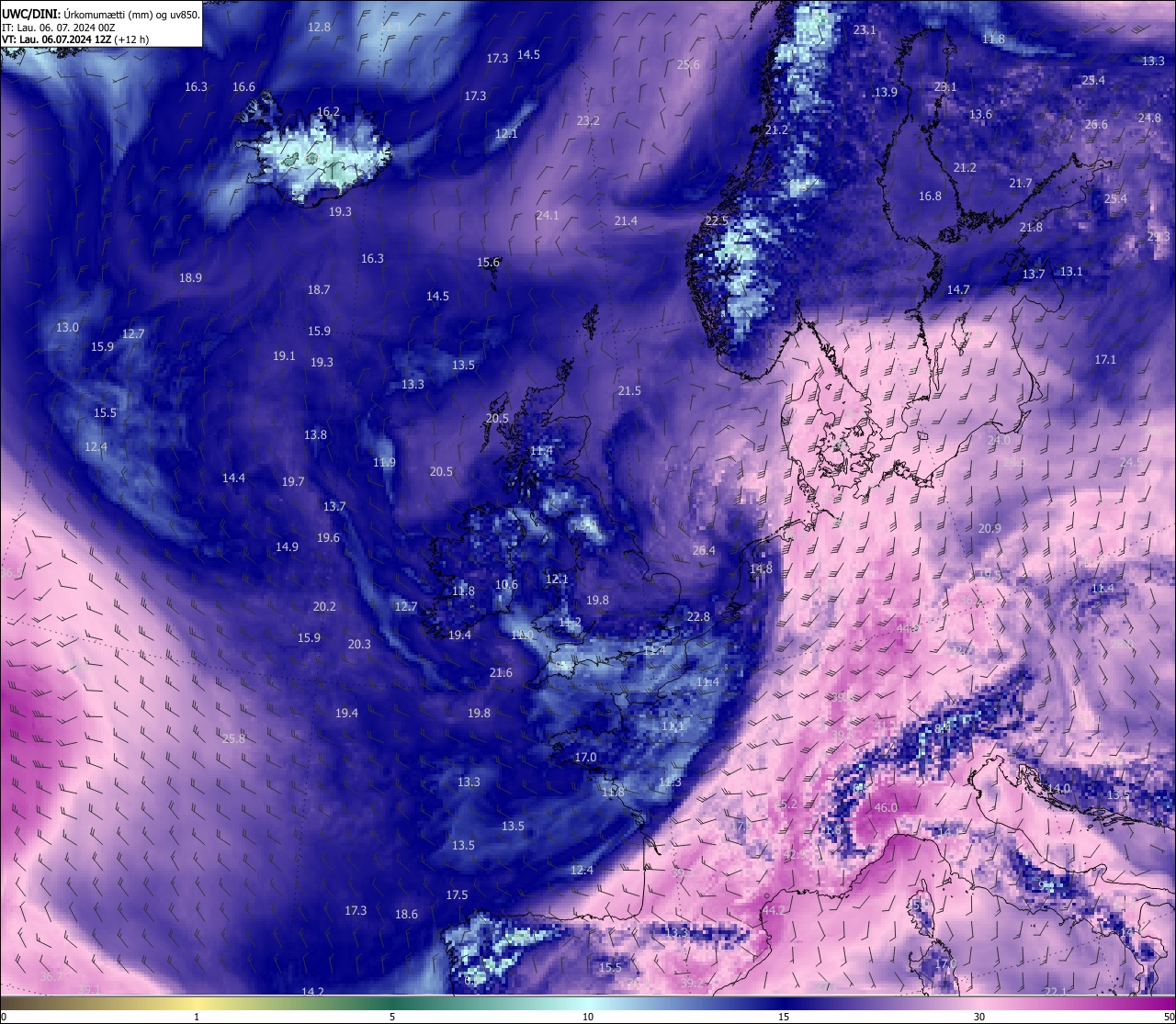
Task: Select the 36.7 value at bottom left
Action: (51, 975)
